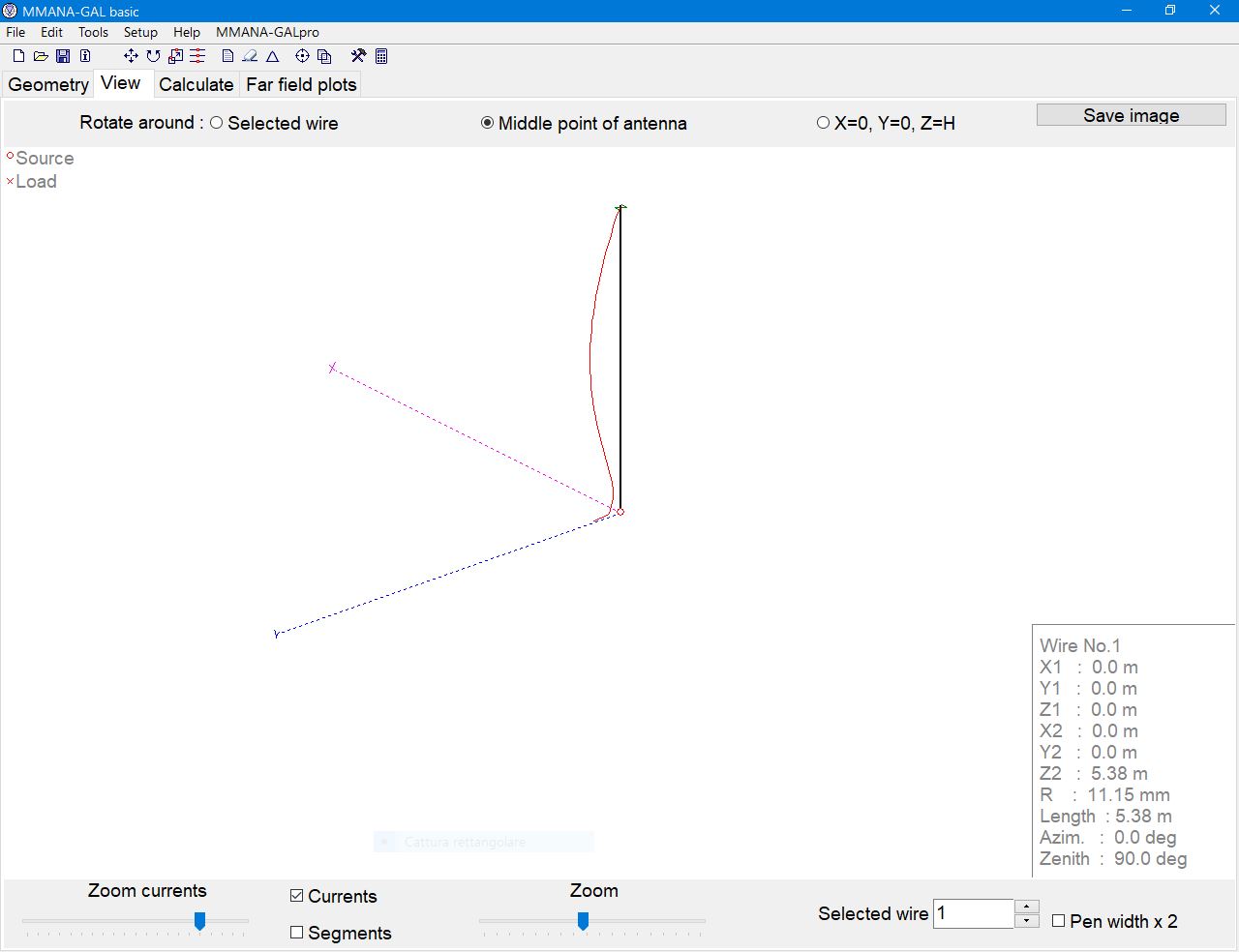1239x952 pixels.
Task: Select the four-arrow move tool
Action: pyautogui.click(x=131, y=56)
